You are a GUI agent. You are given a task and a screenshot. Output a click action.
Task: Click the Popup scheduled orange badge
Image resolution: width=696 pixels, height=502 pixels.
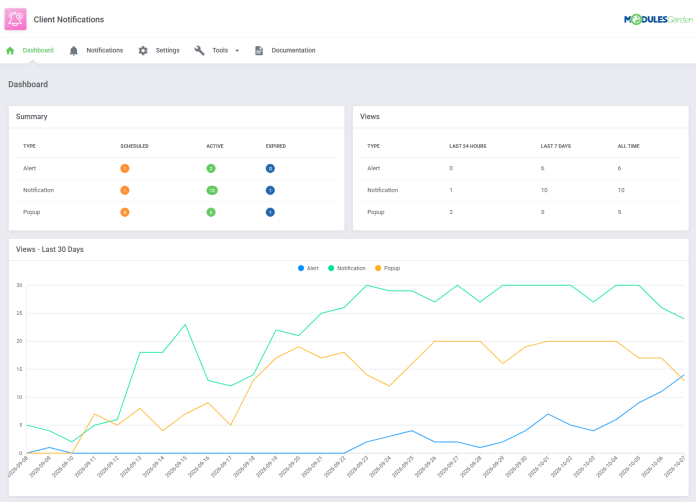125,212
